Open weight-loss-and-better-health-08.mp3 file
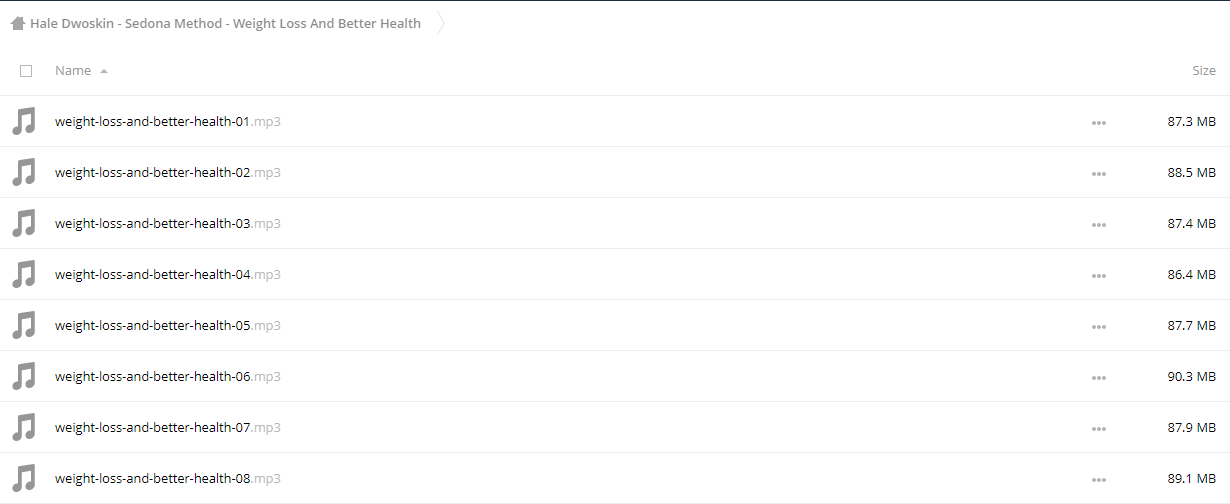The image size is (1230, 504). [x=168, y=479]
